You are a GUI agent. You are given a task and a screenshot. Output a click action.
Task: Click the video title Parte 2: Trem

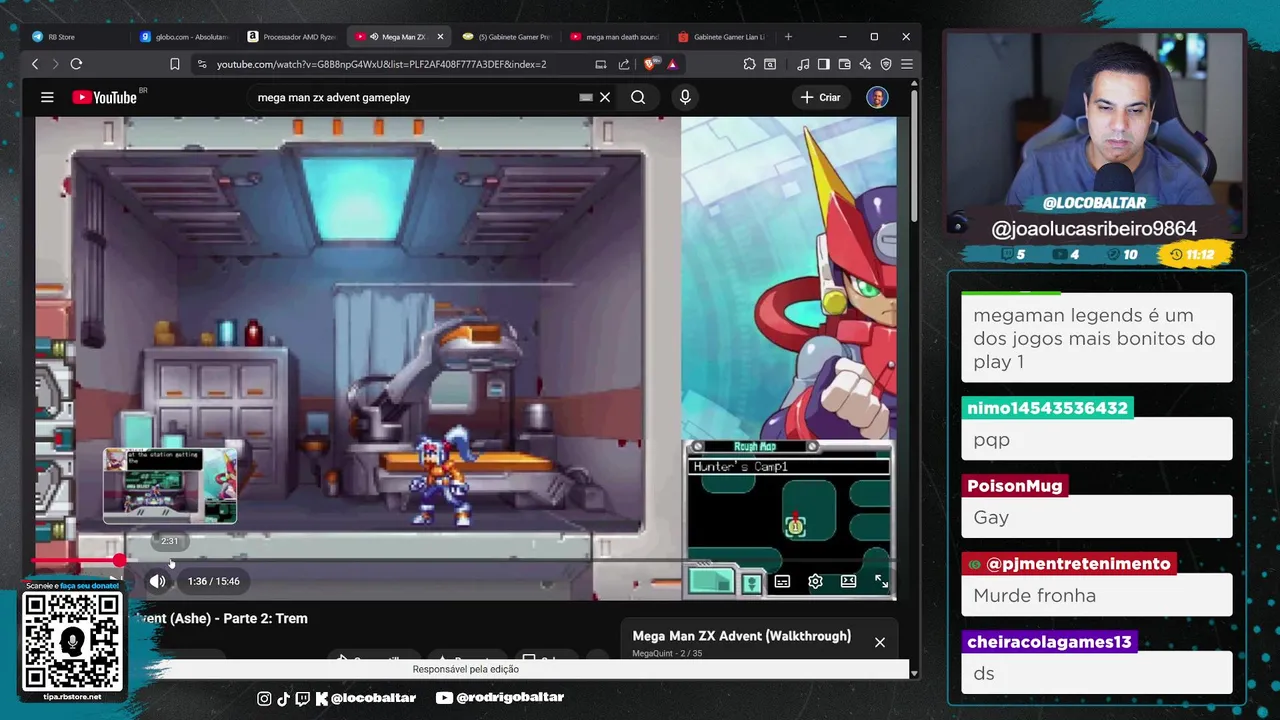click(220, 618)
